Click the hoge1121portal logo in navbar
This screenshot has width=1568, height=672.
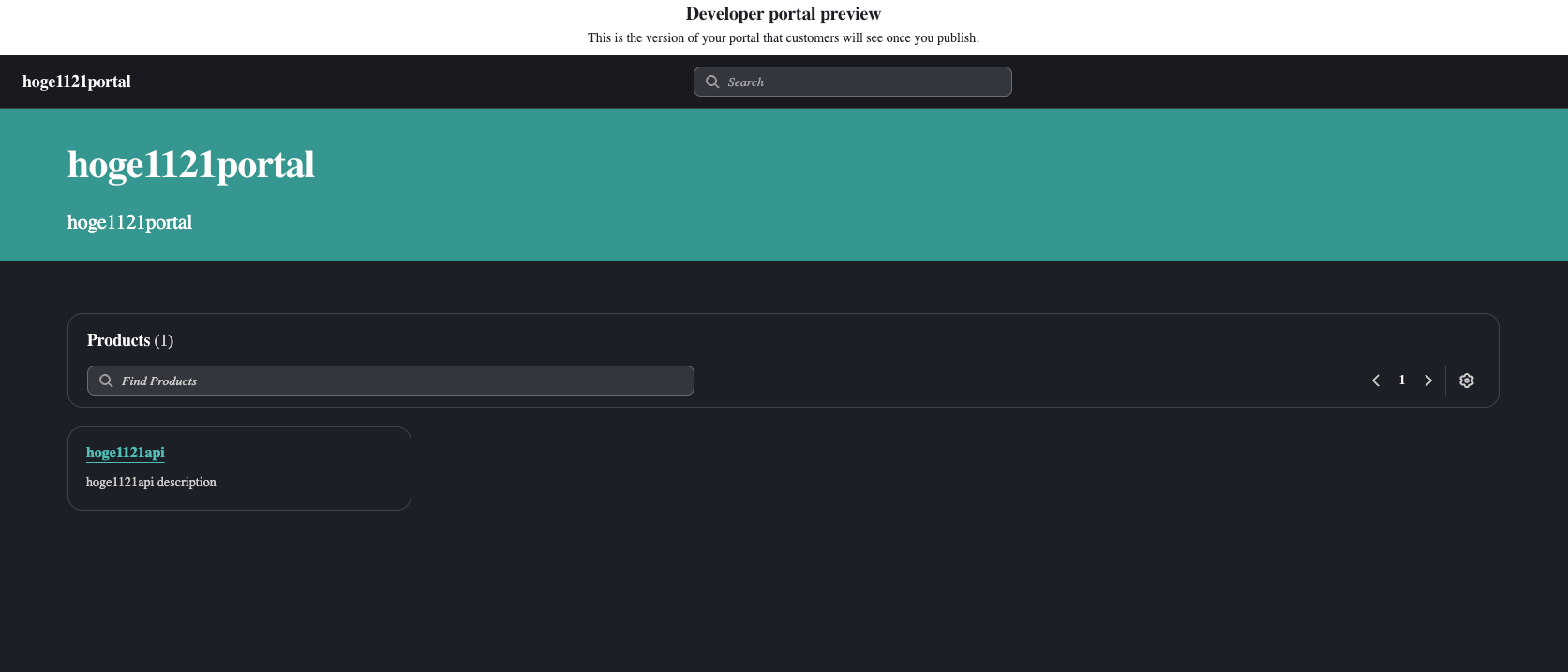pos(77,82)
